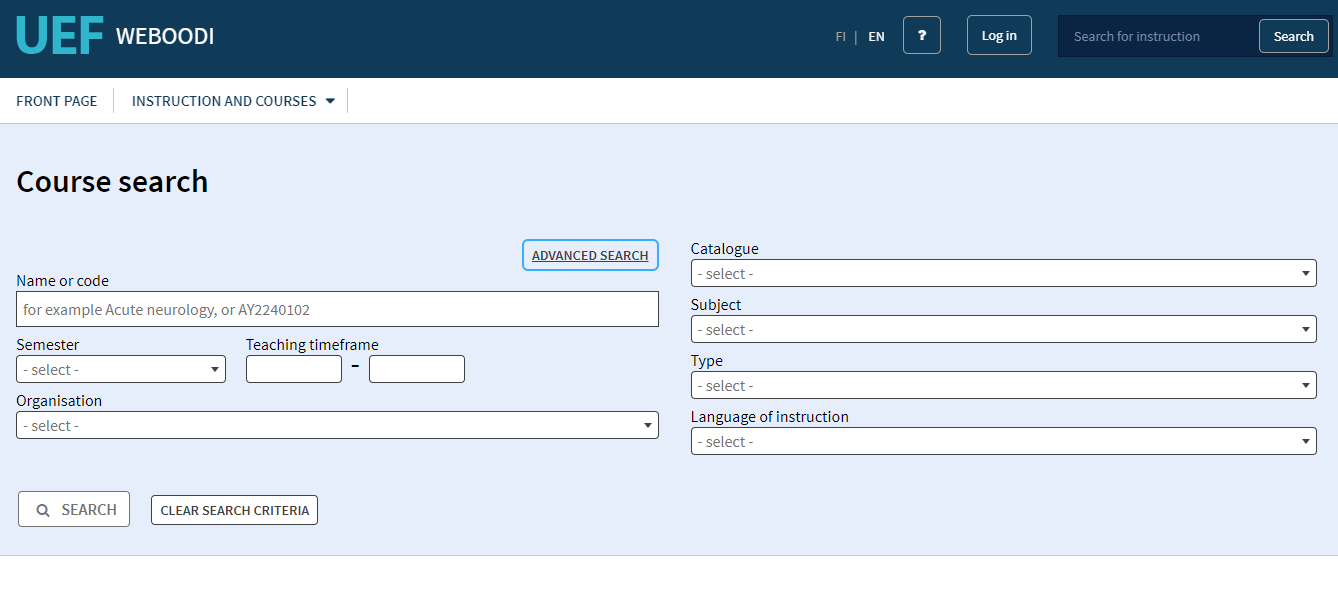
Task: Expand Instruction and Courses menu
Action: pos(233,101)
